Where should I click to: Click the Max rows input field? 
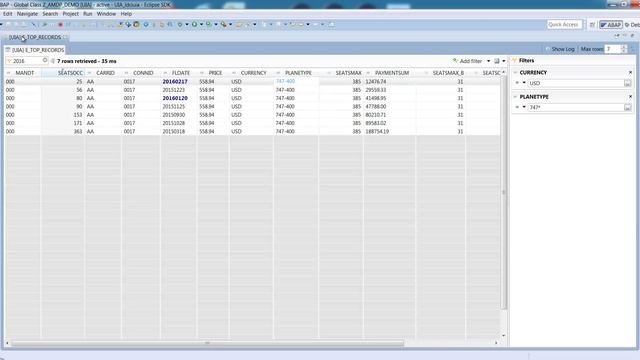(612, 49)
